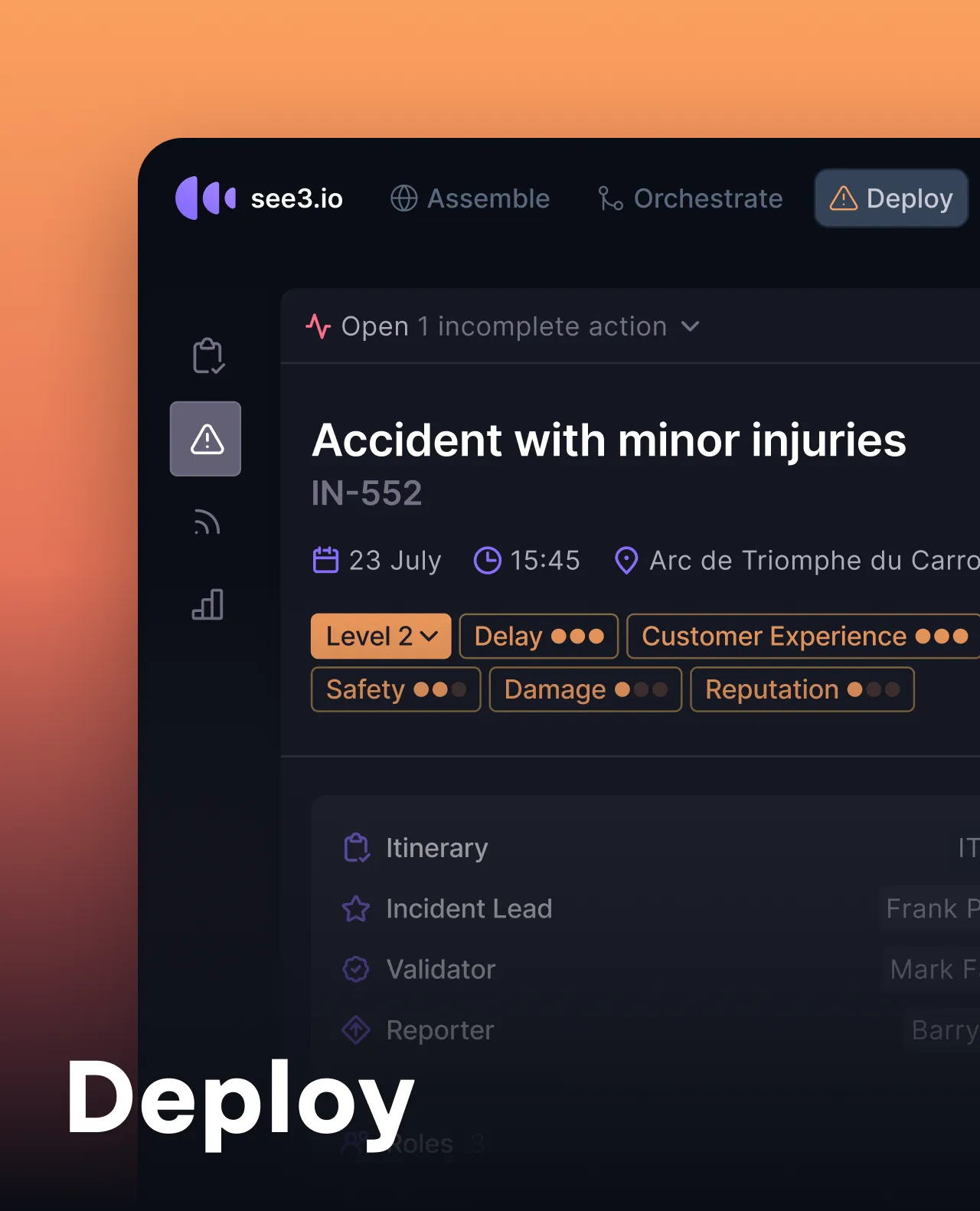980x1211 pixels.
Task: Expand the Level 2 dropdown
Action: point(381,636)
